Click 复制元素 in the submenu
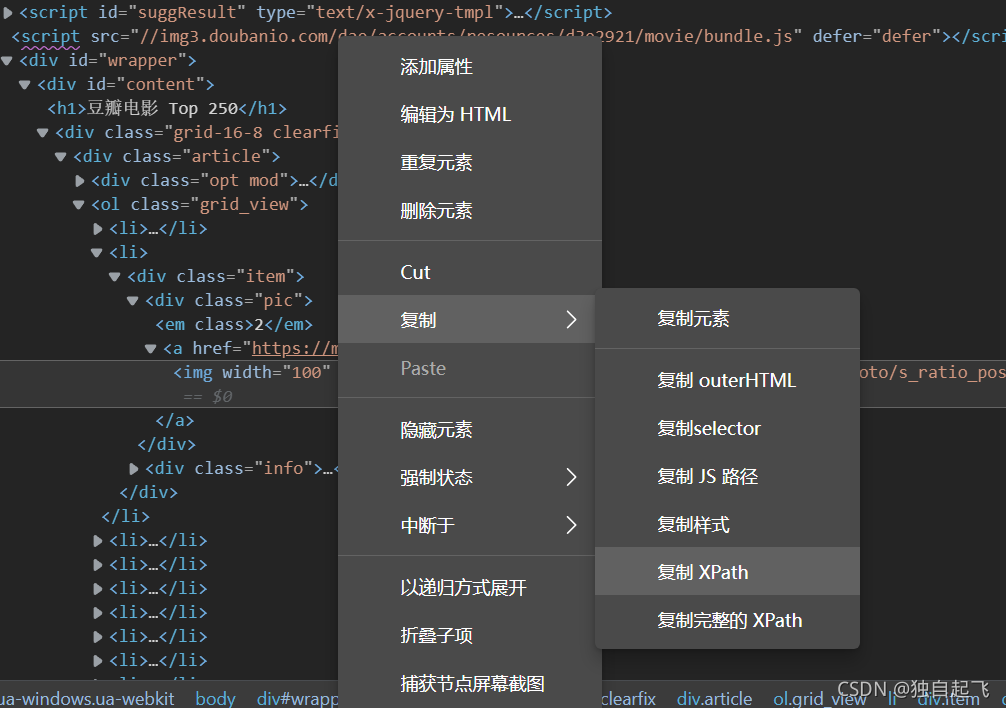Screen dimensions: 1006x708 (x=727, y=318)
